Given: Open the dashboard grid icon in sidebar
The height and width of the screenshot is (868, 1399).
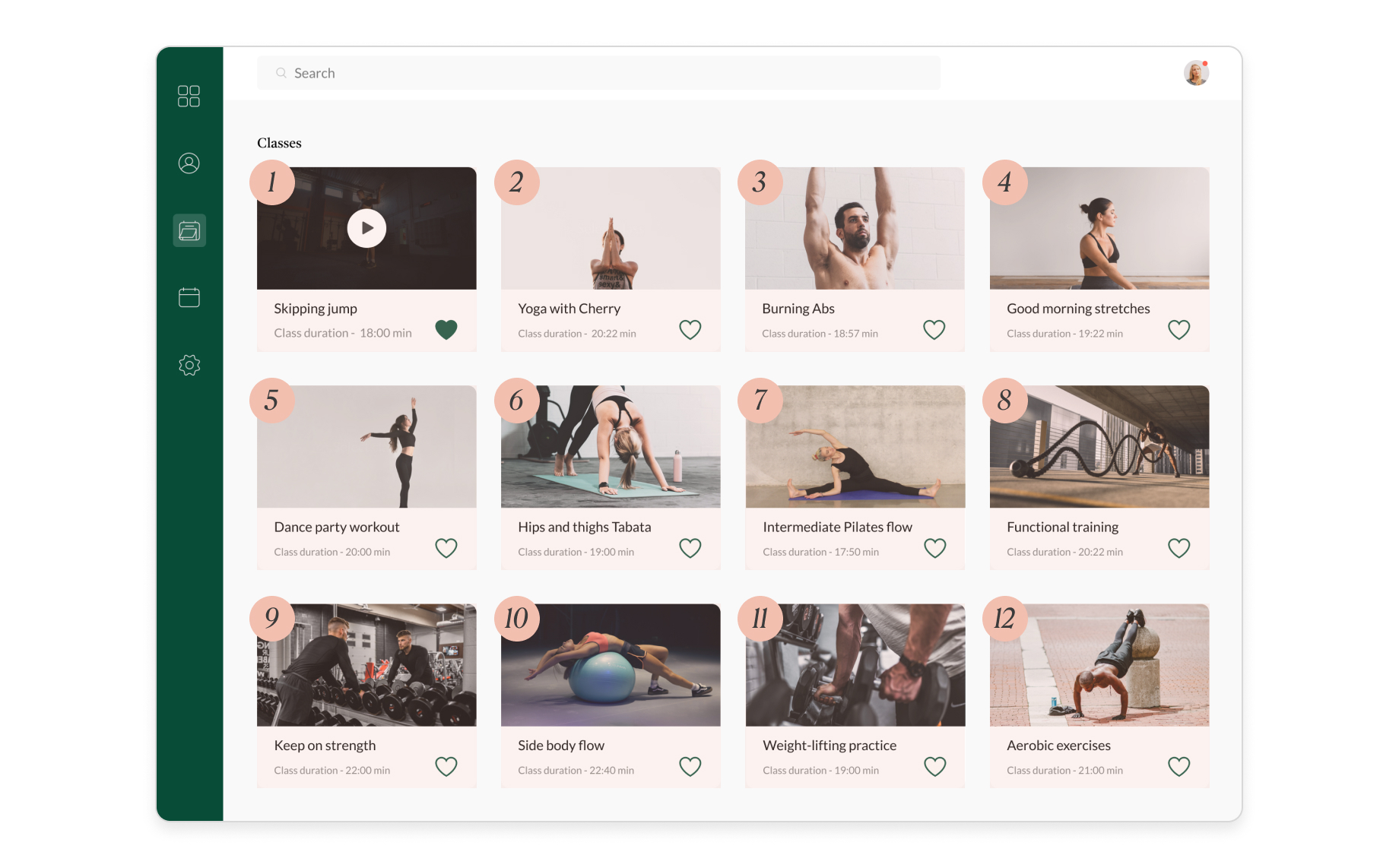Looking at the screenshot, I should point(189,96).
